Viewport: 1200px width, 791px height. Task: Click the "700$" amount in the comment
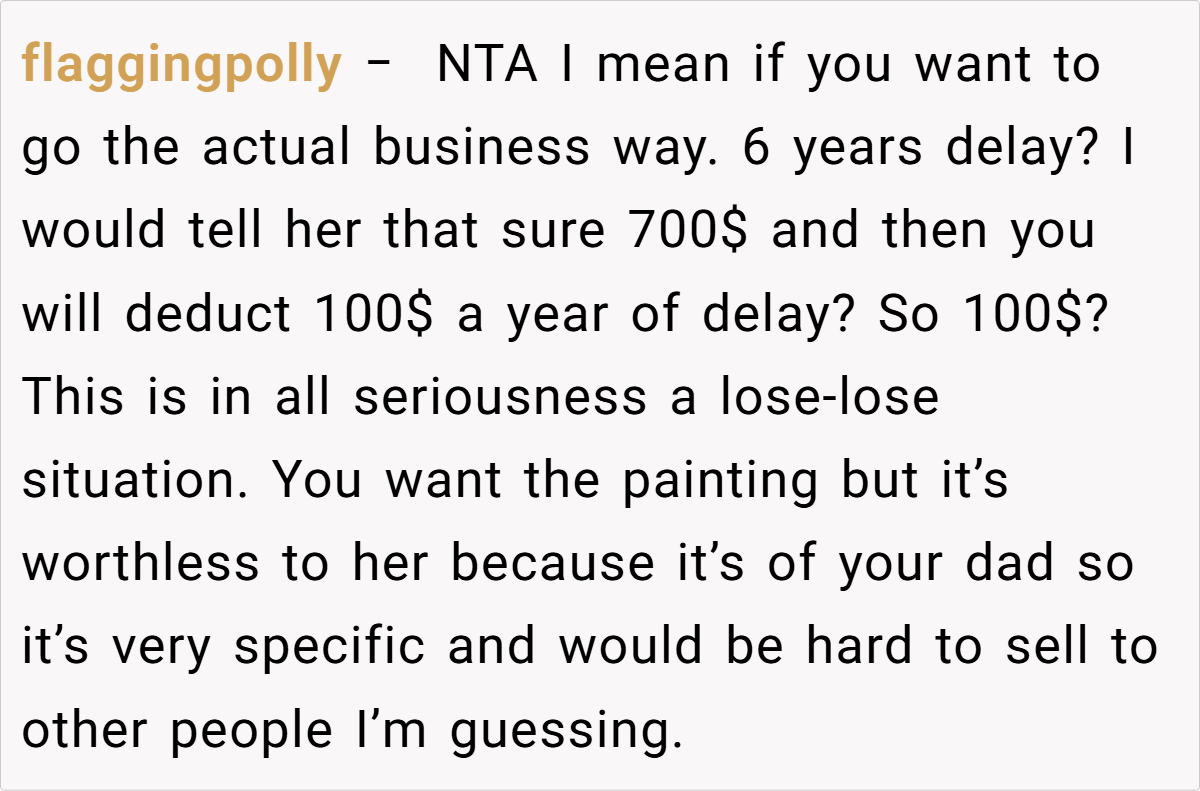click(691, 232)
